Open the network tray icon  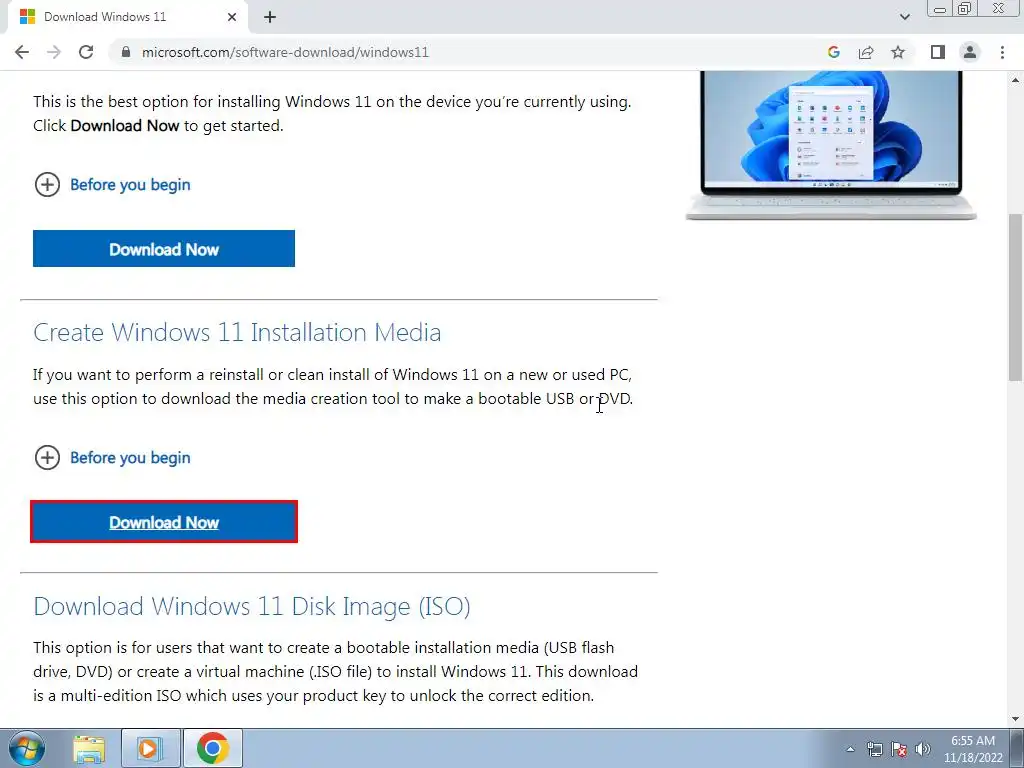[x=874, y=749]
